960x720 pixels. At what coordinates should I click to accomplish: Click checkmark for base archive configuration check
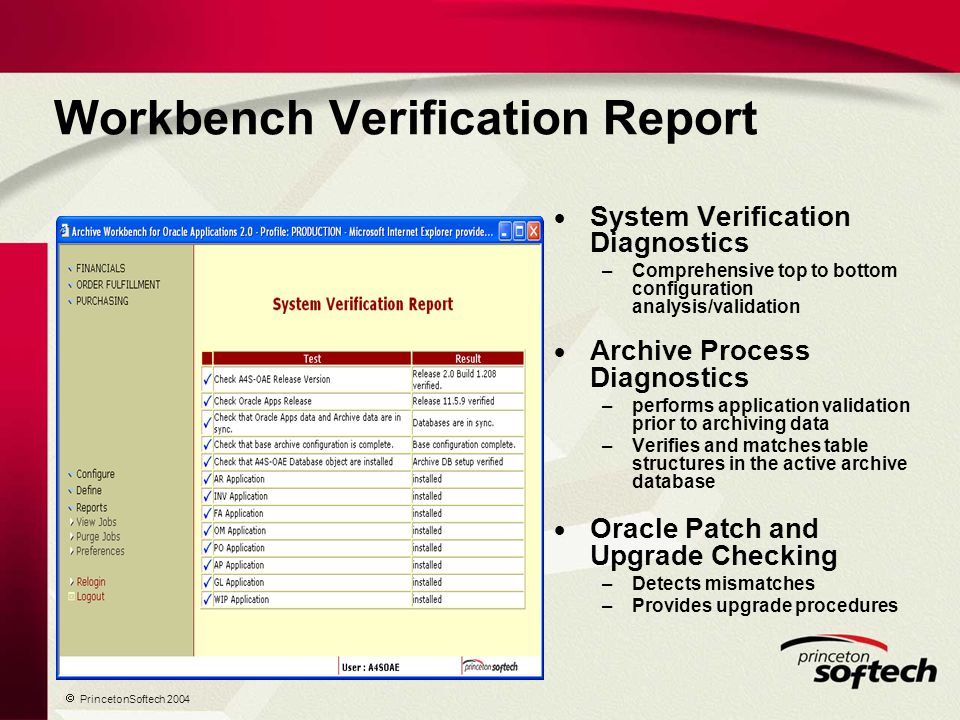[x=207, y=445]
